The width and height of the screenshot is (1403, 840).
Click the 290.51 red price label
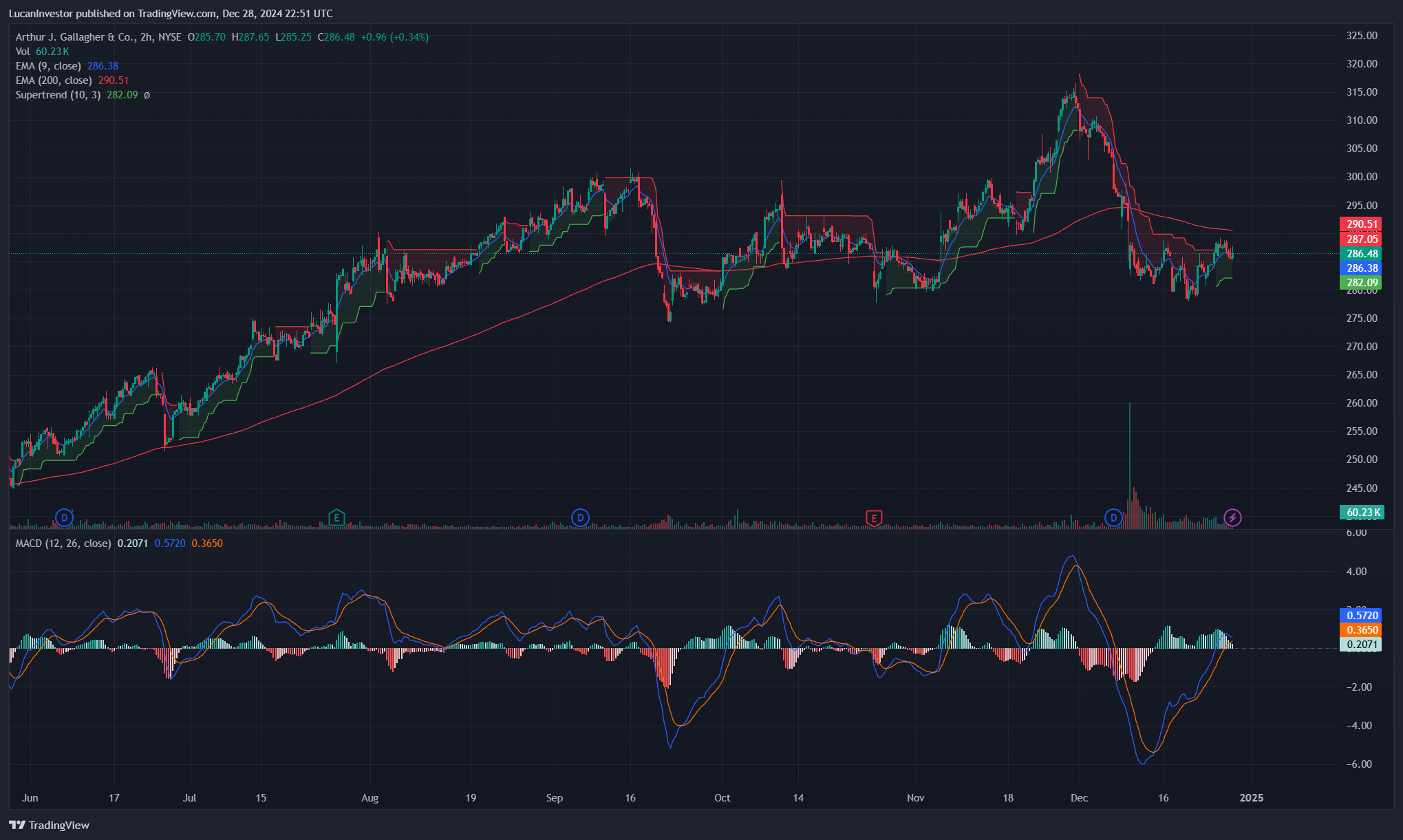pos(1361,224)
